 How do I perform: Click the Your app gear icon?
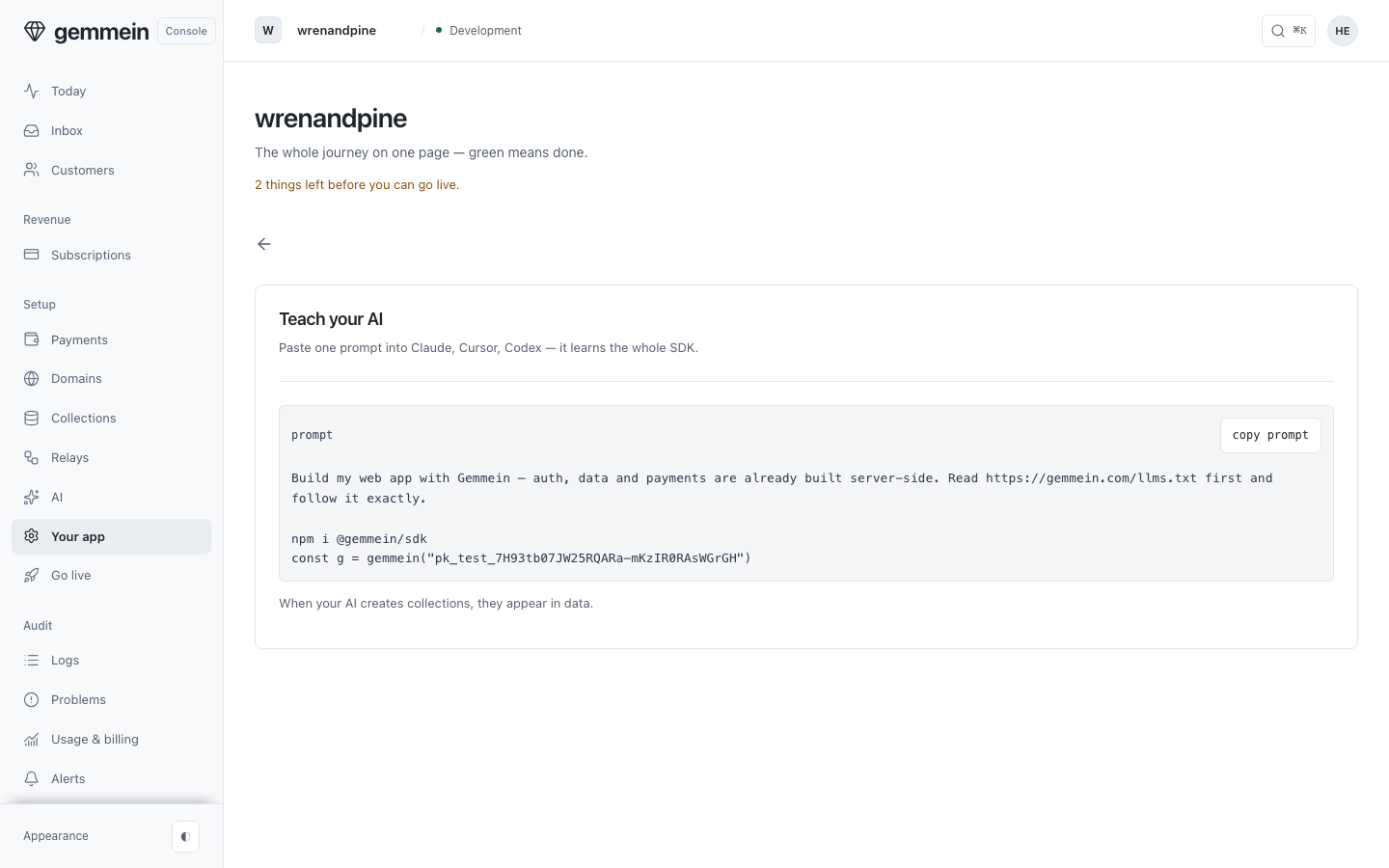(32, 536)
